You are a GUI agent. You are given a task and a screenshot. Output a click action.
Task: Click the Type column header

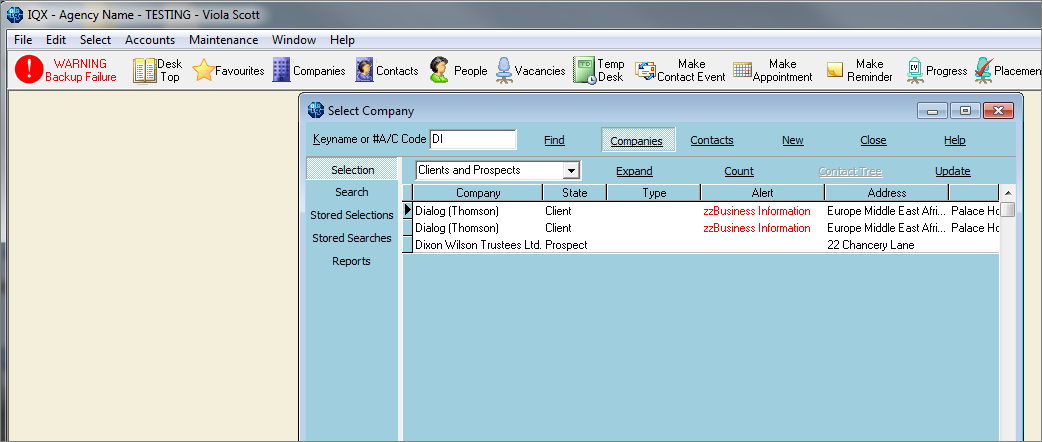click(654, 193)
